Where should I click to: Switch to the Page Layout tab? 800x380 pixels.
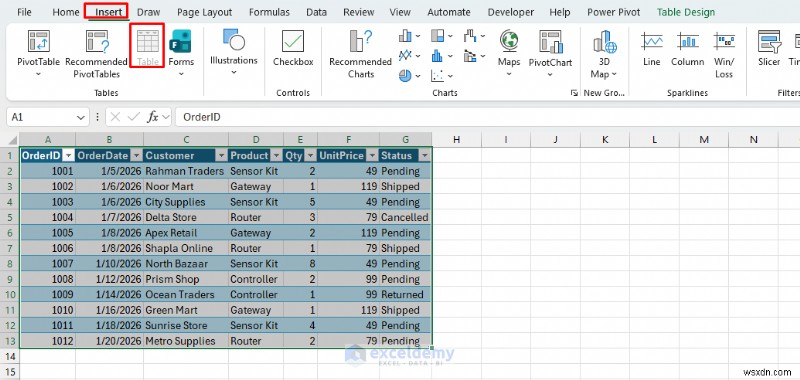(x=205, y=12)
